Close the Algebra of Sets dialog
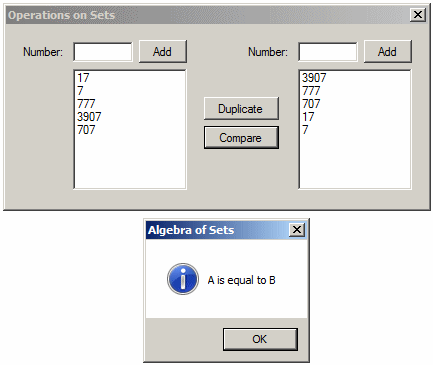Screen dimensions: 433x365 [297, 230]
